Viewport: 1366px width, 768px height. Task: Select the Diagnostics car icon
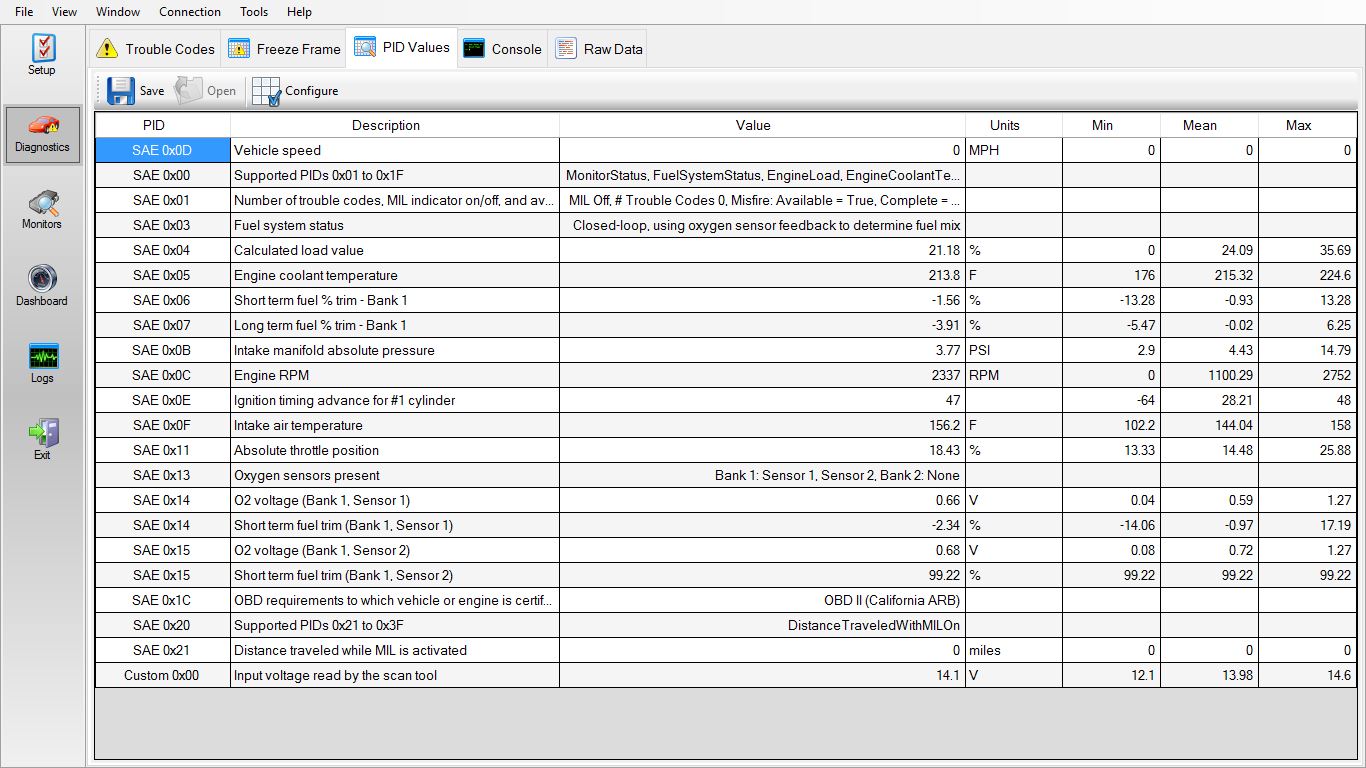tap(42, 127)
